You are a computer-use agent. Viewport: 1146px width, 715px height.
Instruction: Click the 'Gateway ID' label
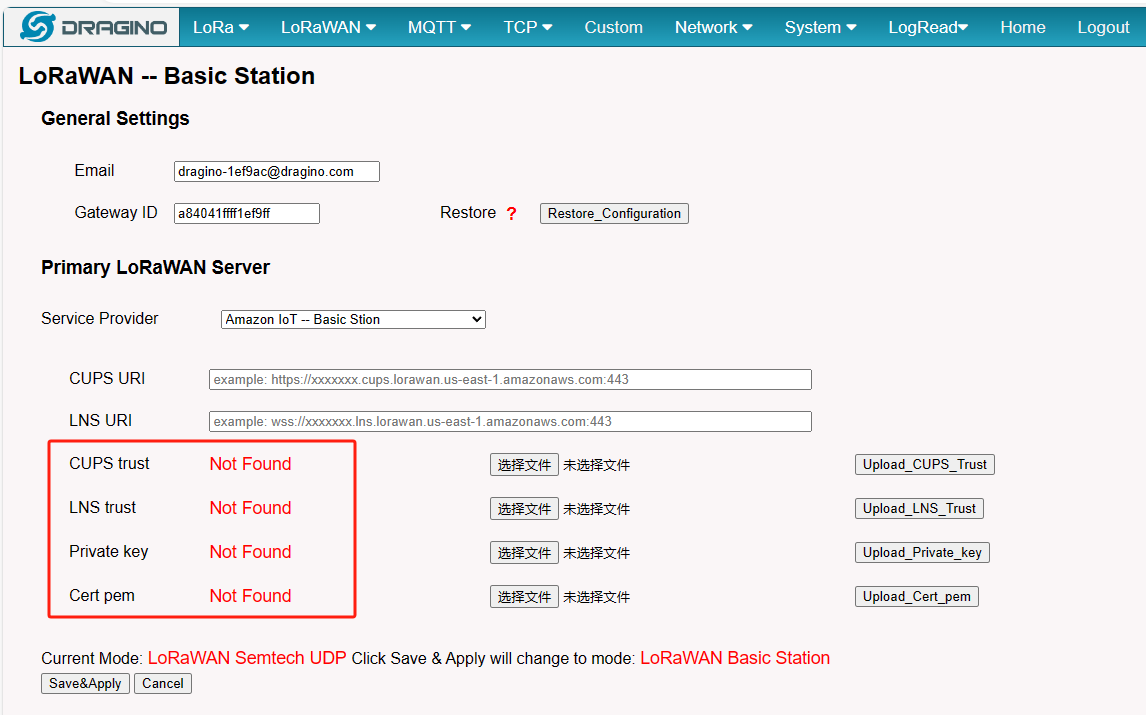click(115, 213)
